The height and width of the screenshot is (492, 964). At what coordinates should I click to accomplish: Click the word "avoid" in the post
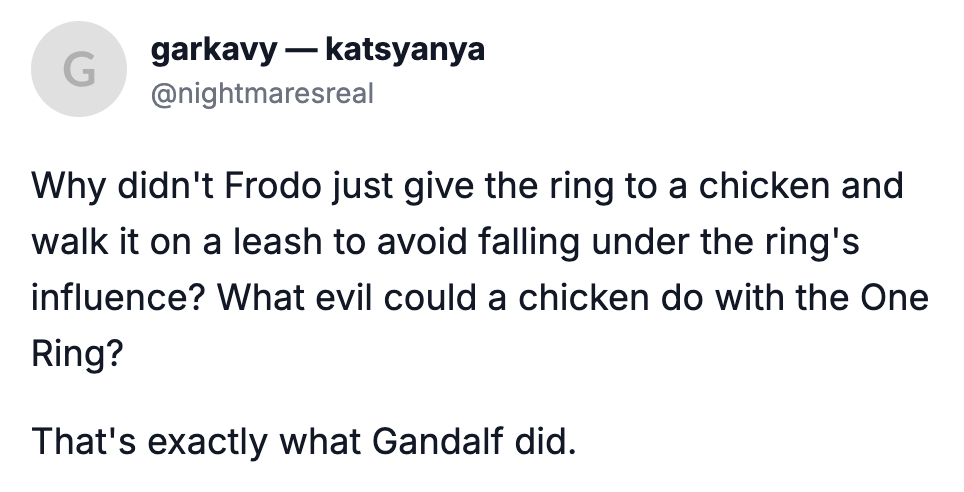(421, 243)
